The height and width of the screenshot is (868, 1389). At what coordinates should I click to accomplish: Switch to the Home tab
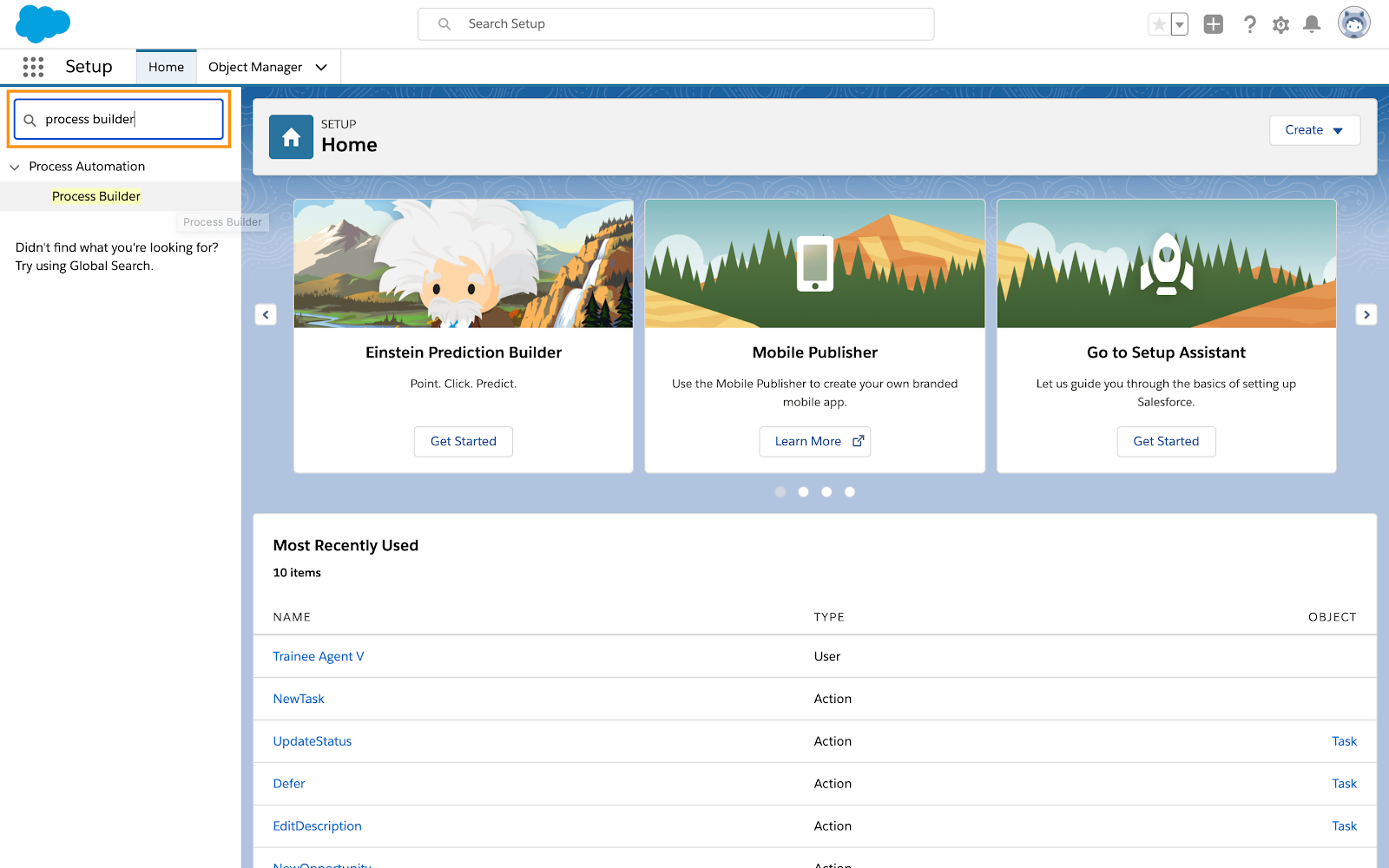pyautogui.click(x=166, y=67)
